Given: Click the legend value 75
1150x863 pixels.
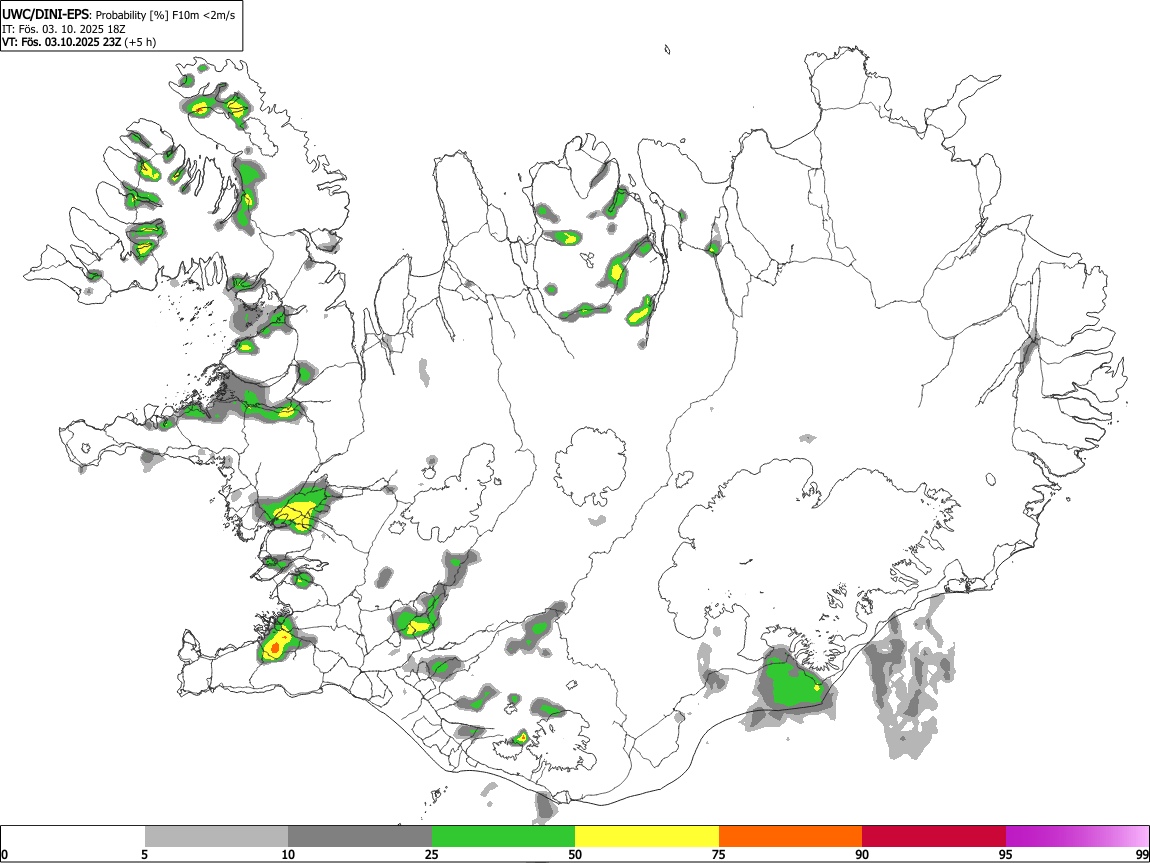Looking at the screenshot, I should (x=719, y=855).
